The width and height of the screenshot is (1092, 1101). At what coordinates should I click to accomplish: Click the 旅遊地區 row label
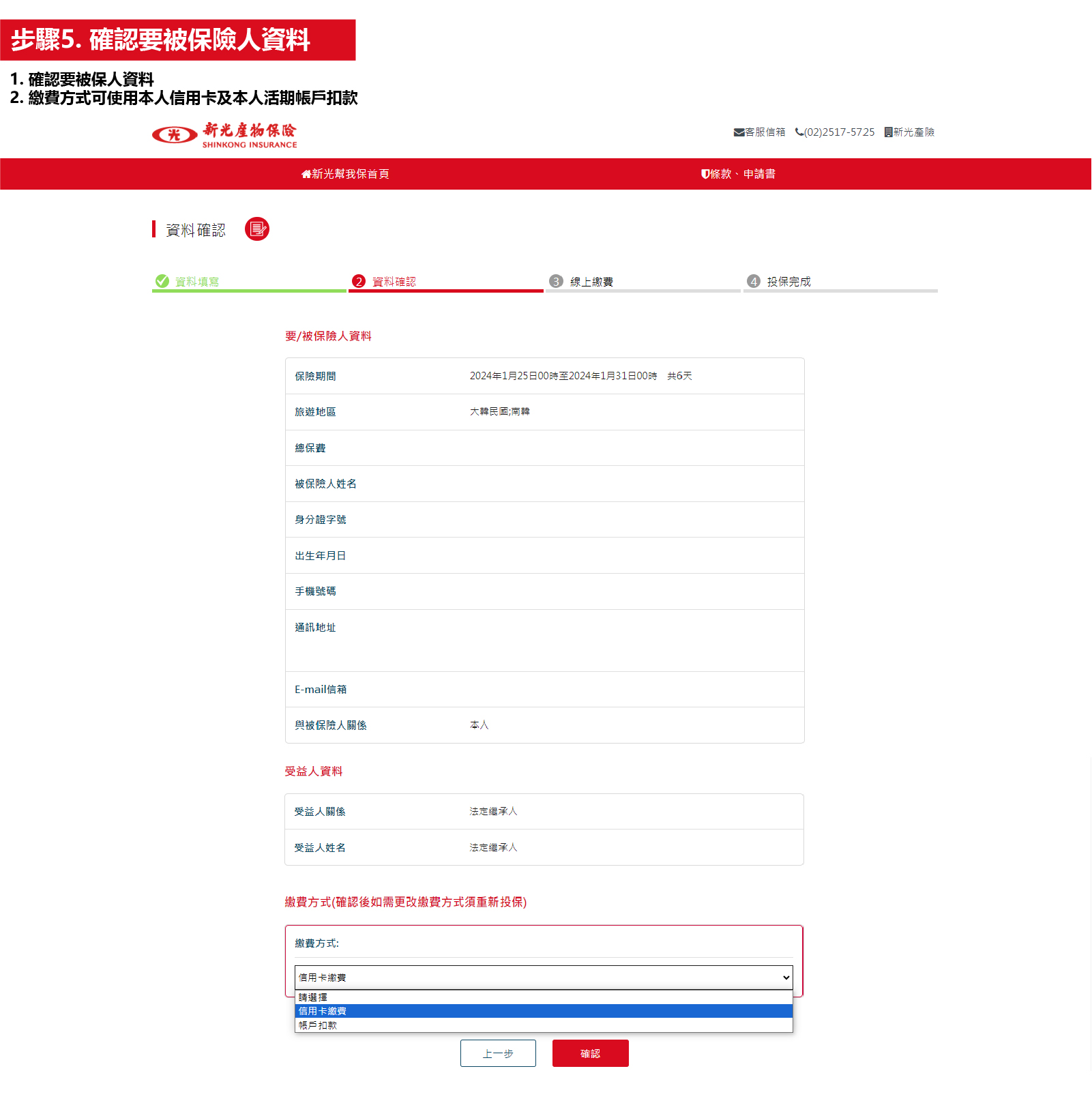click(315, 411)
